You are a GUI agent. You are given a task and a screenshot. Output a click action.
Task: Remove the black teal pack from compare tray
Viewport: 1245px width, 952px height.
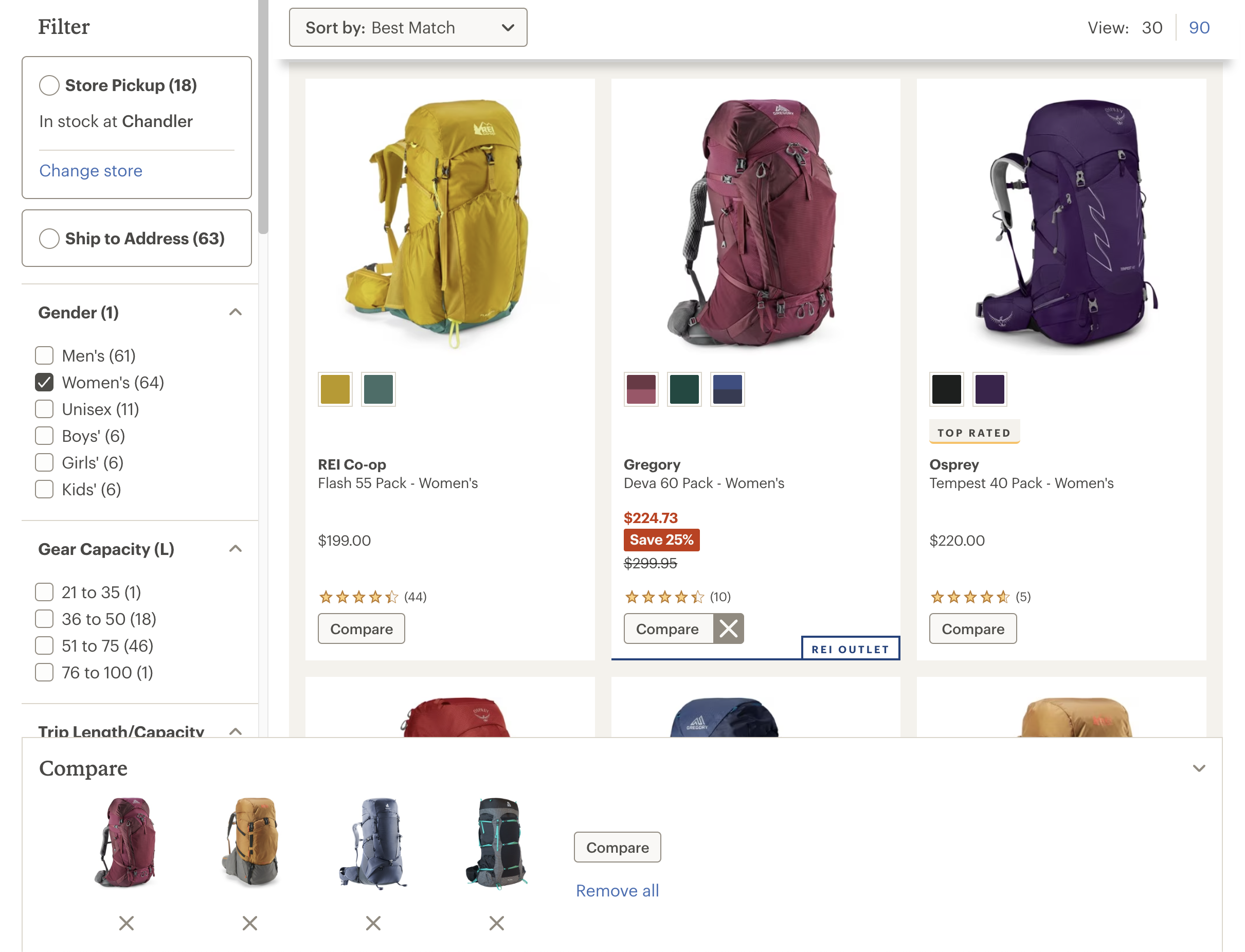[x=496, y=923]
